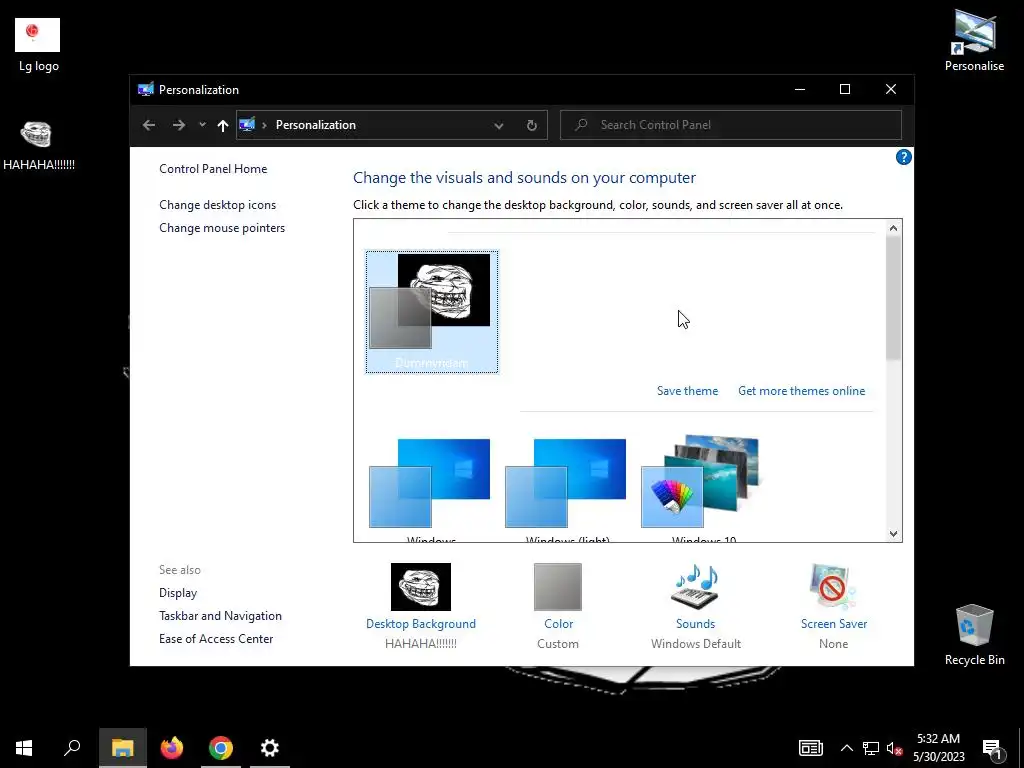Image resolution: width=1024 pixels, height=768 pixels.
Task: Select the HAHAHA!!!!!!! desktop file icon
Action: (38, 145)
